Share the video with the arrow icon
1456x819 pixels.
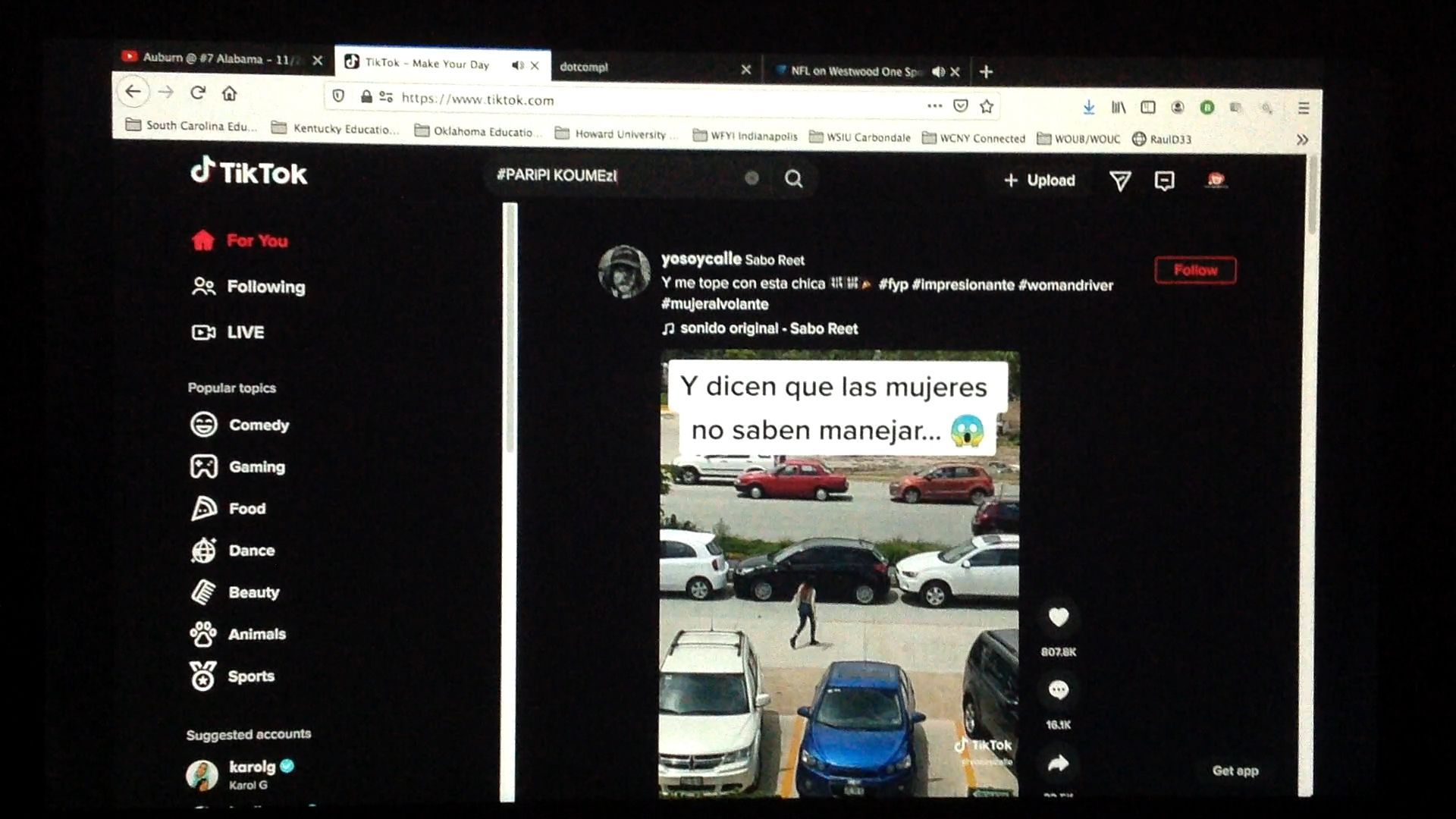(1058, 764)
